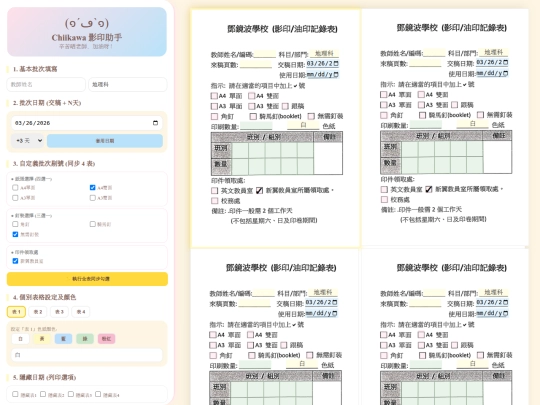
Task: Open 交稿日期 calendar icon in top-left form
Action: pos(336,64)
